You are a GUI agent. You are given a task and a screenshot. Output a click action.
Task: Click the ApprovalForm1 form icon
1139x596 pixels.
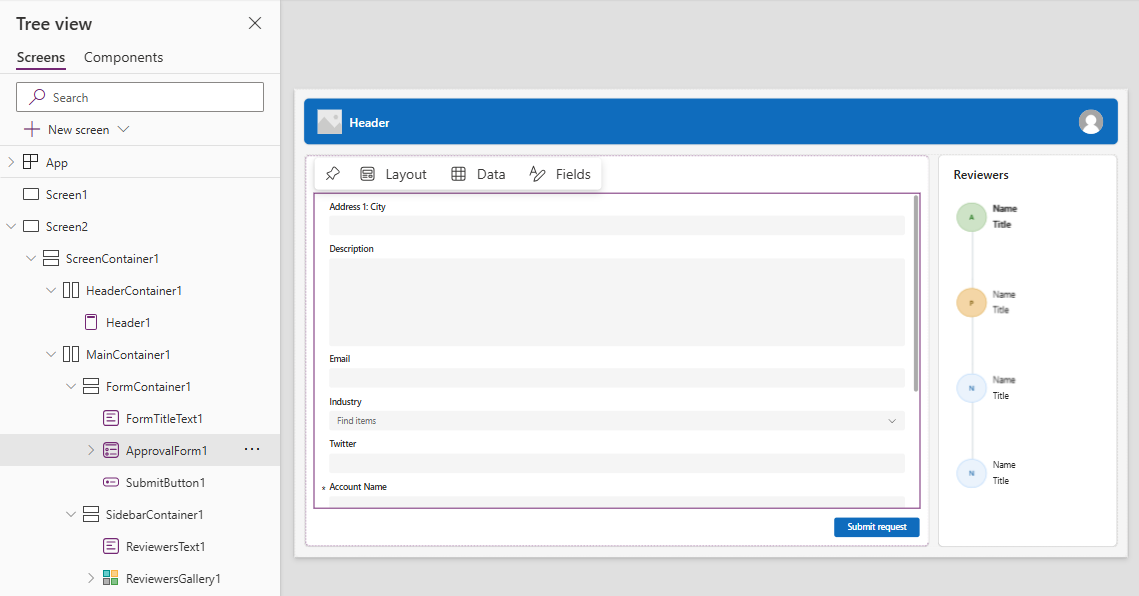click(x=110, y=450)
